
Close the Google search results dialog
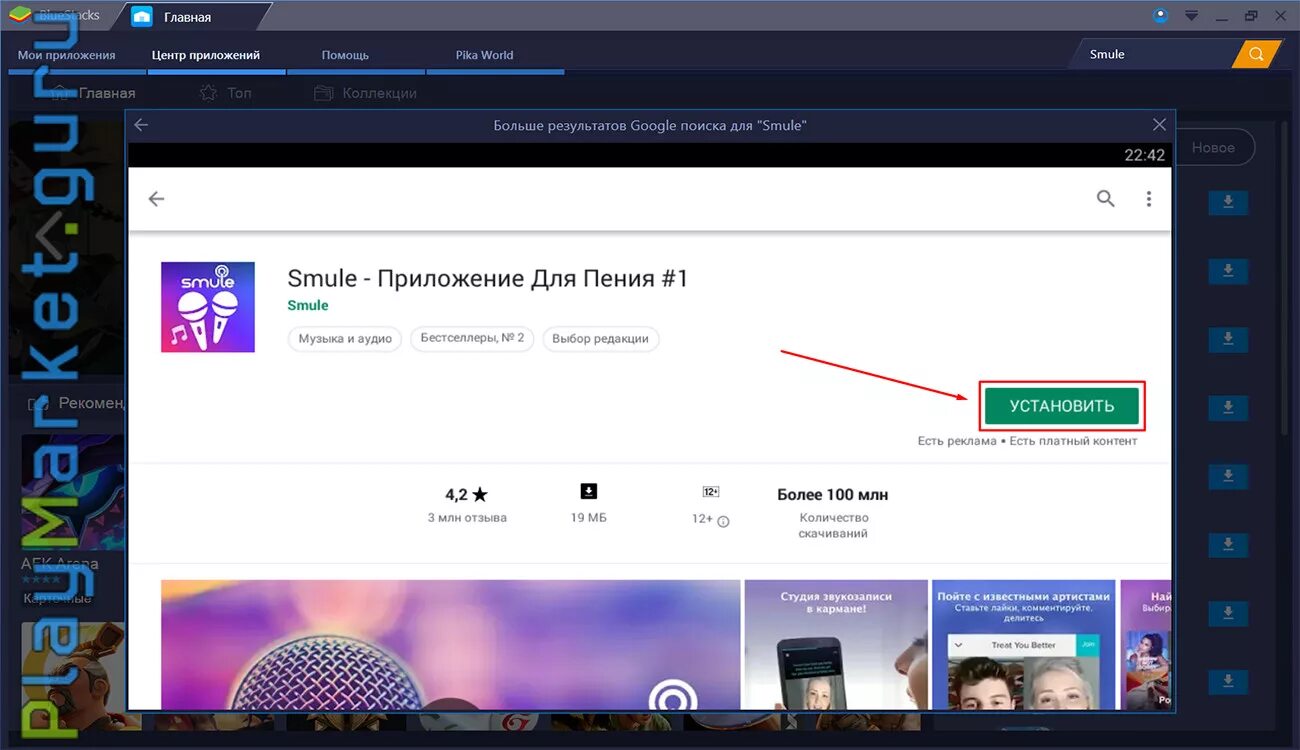point(1159,125)
